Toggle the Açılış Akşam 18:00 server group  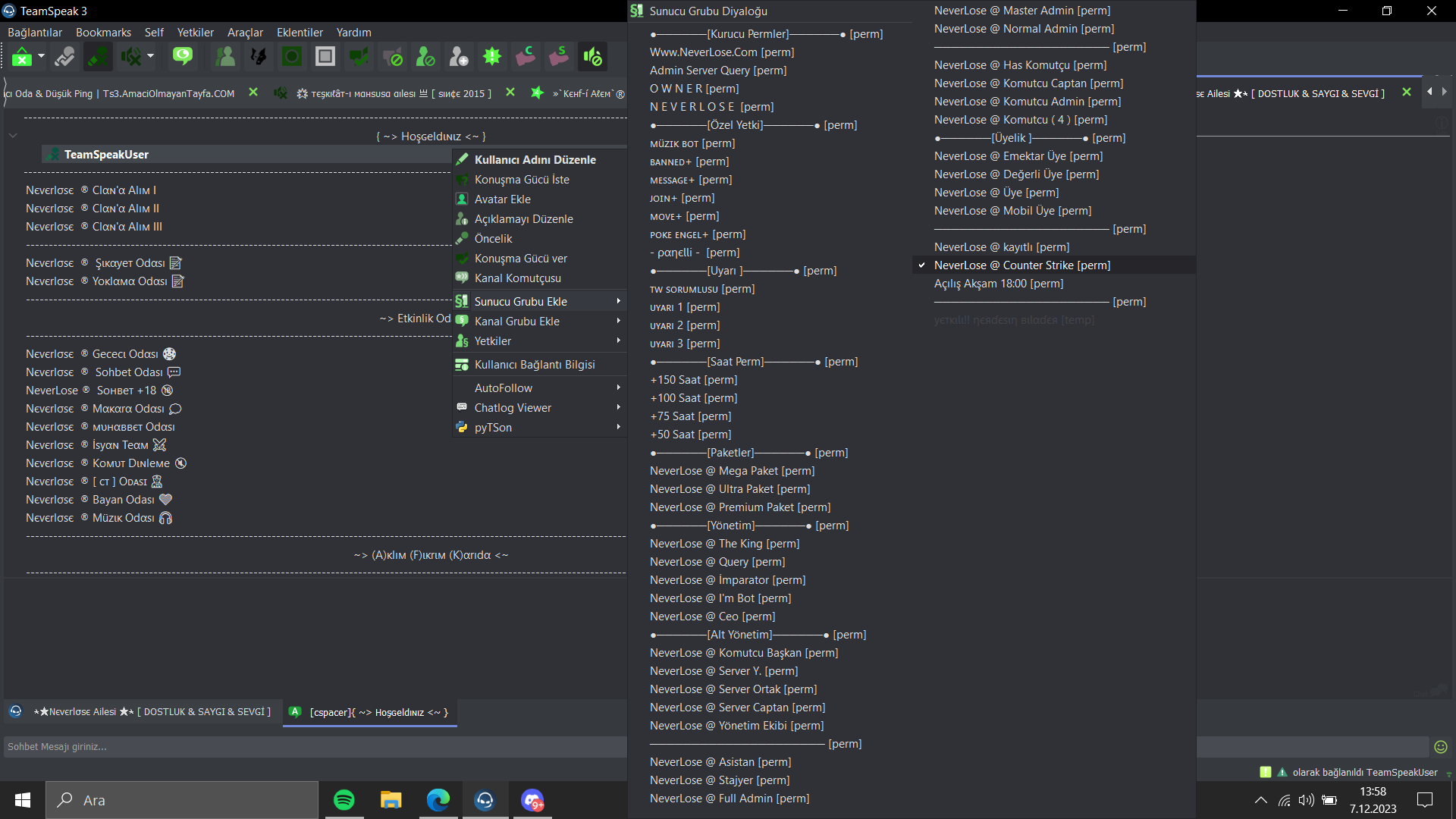coord(1054,284)
